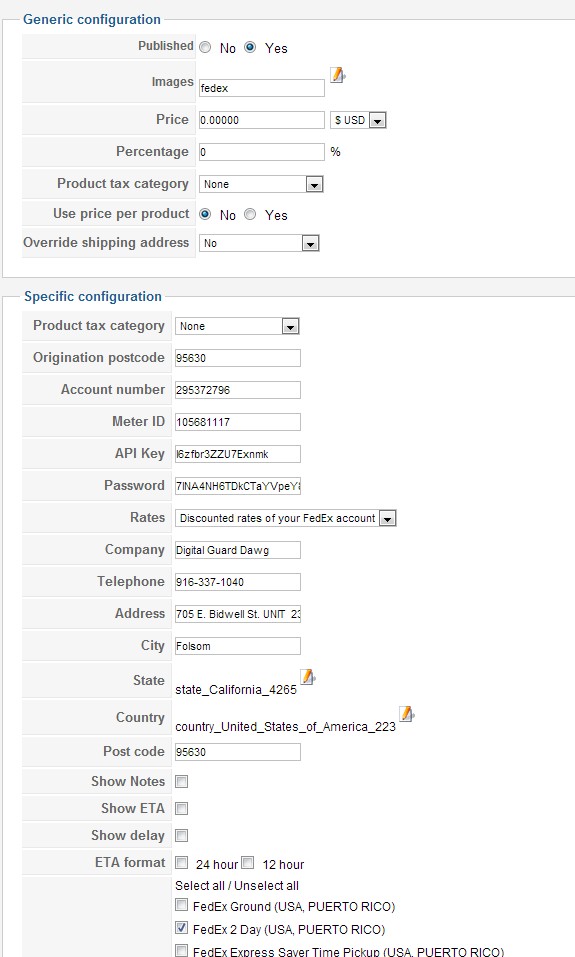This screenshot has height=957, width=575.
Task: Select Yes for Use price per product
Action: tap(250, 214)
